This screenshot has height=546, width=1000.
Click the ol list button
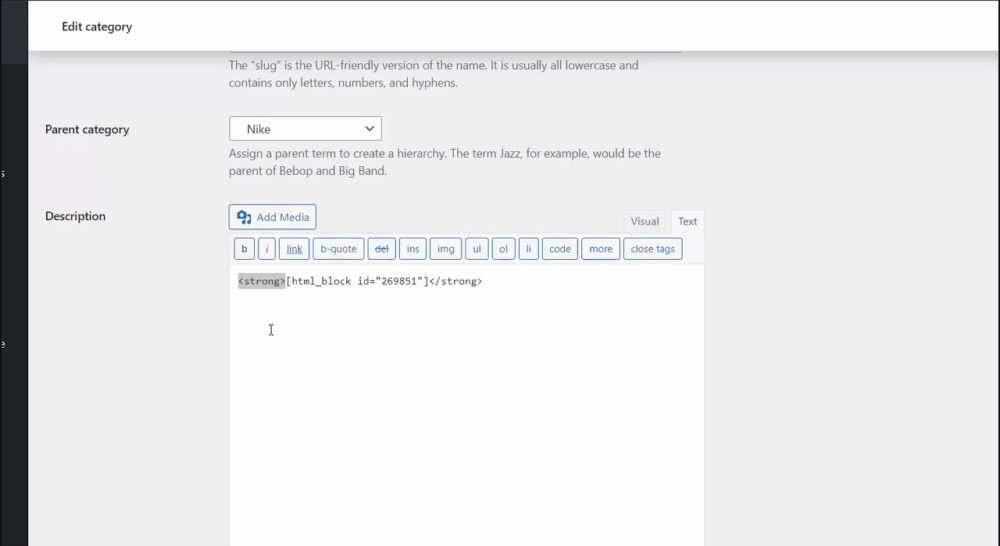pyautogui.click(x=503, y=249)
